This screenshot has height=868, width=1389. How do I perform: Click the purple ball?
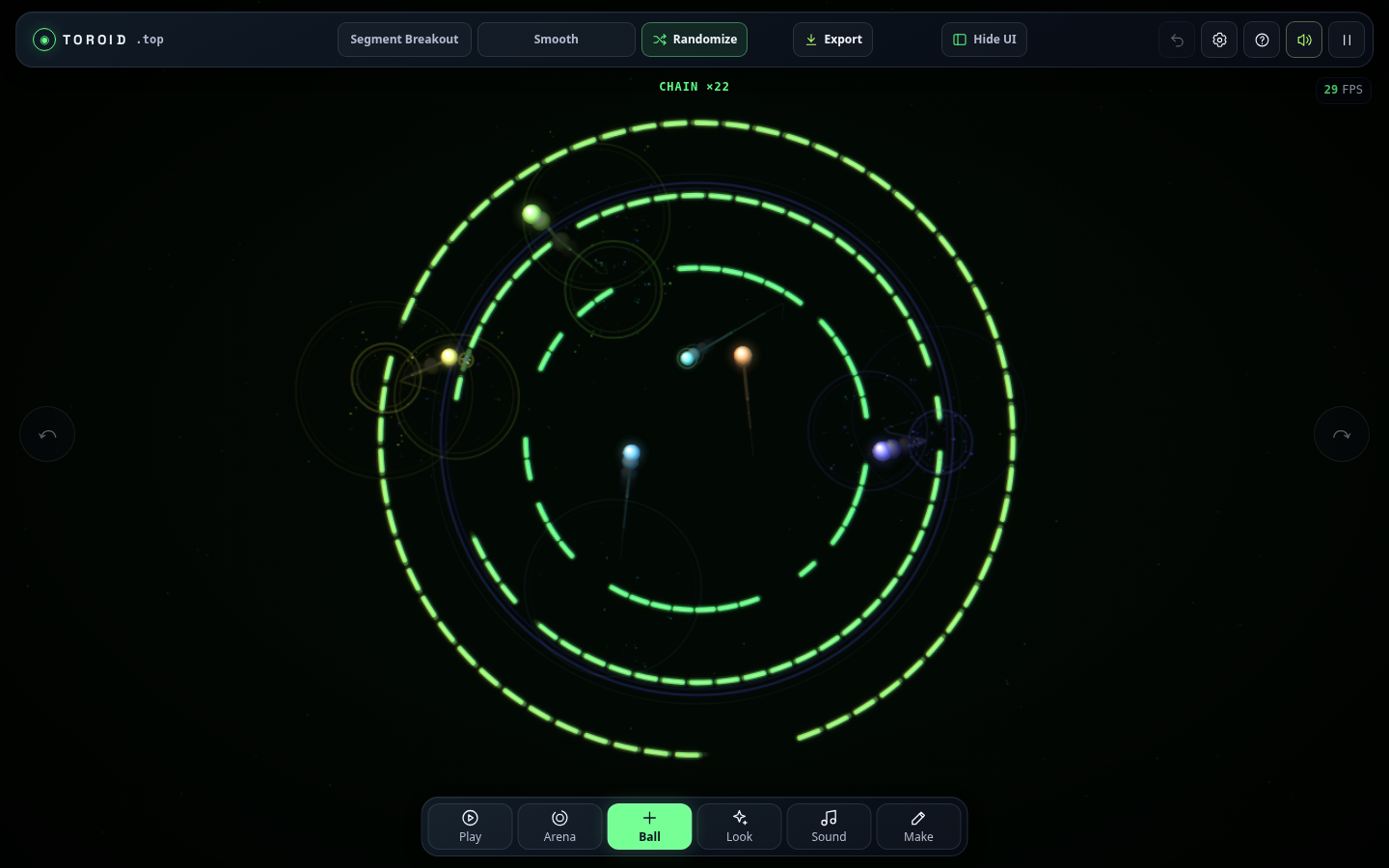point(882,450)
